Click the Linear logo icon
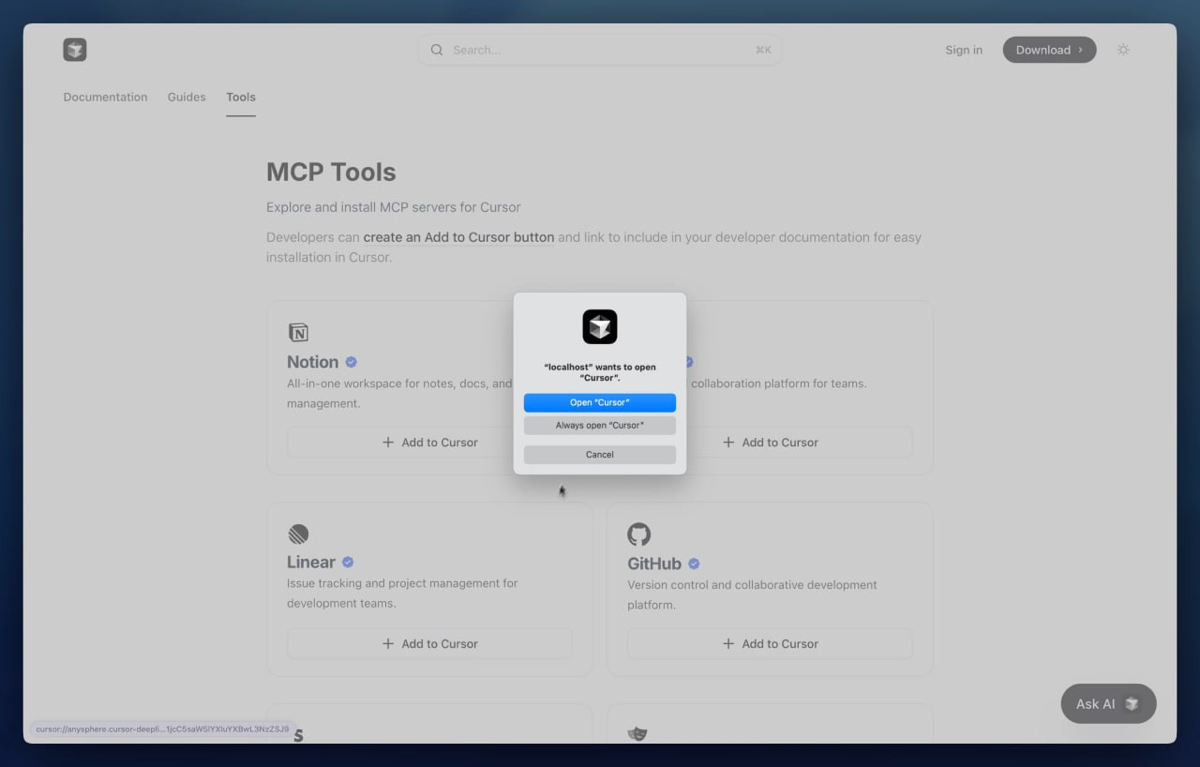The width and height of the screenshot is (1200, 767). point(298,534)
